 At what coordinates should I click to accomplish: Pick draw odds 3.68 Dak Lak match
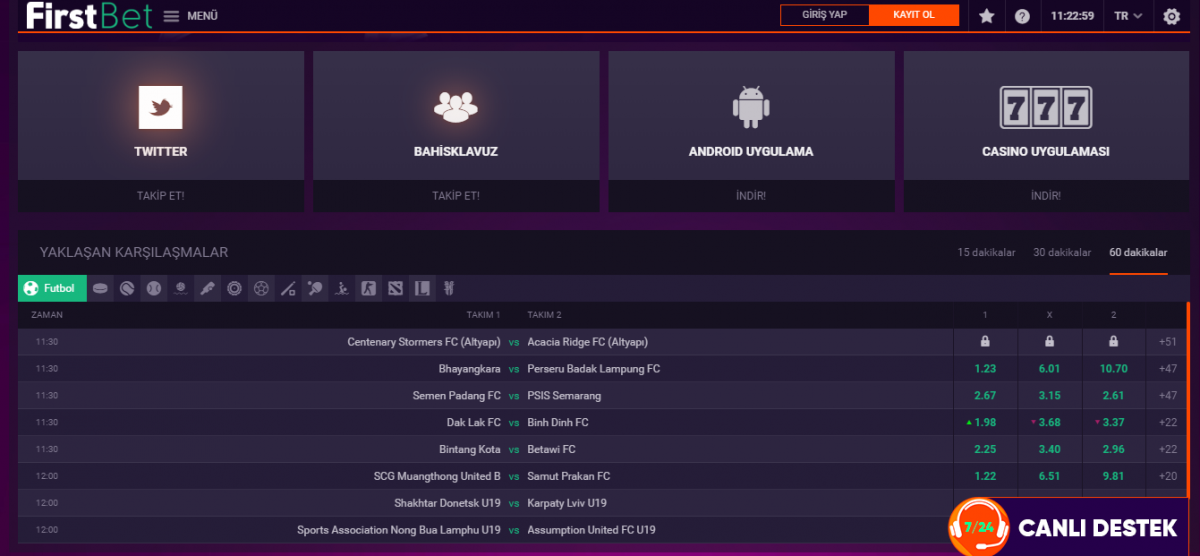point(1049,423)
